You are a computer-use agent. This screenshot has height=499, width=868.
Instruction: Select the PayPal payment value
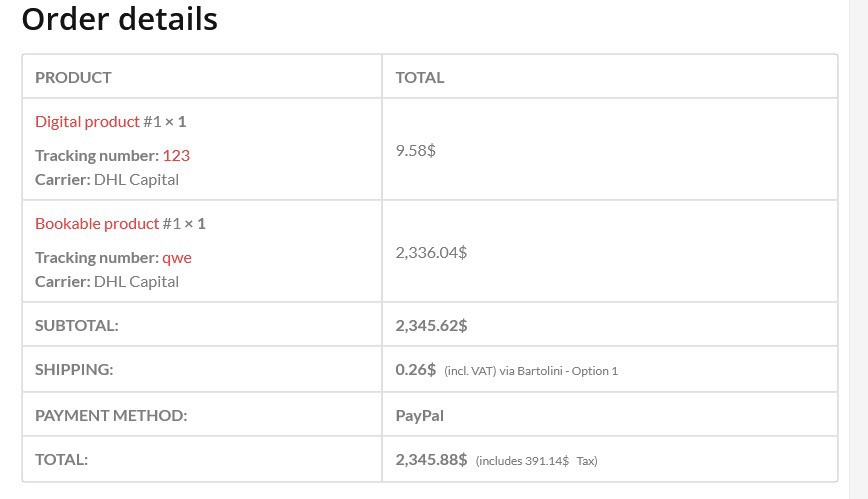[419, 415]
